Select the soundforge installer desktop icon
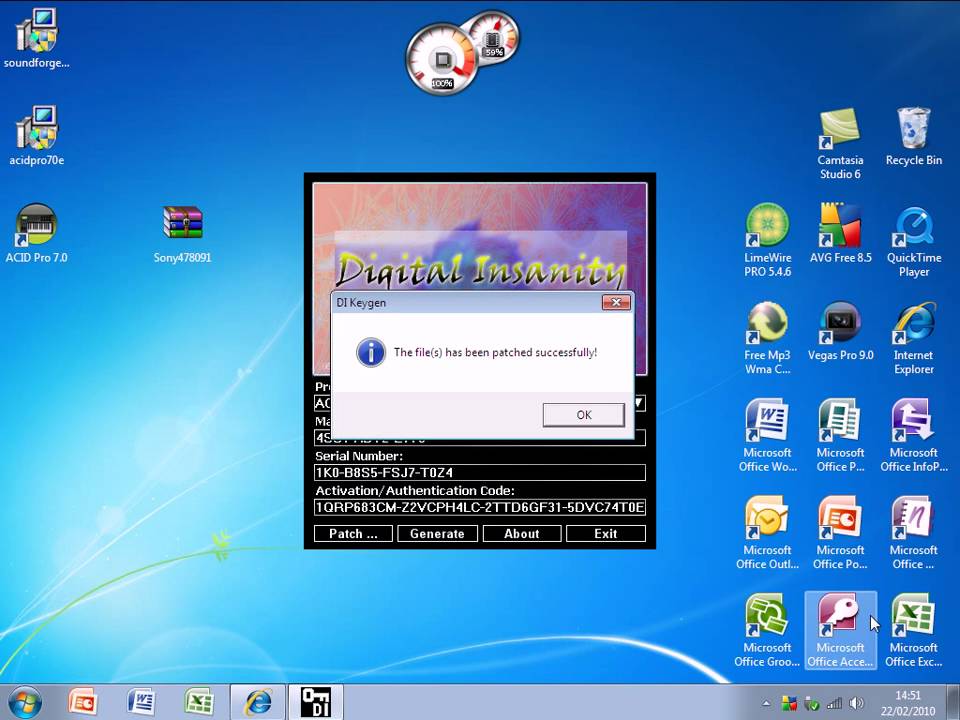The image size is (960, 720). [36, 38]
